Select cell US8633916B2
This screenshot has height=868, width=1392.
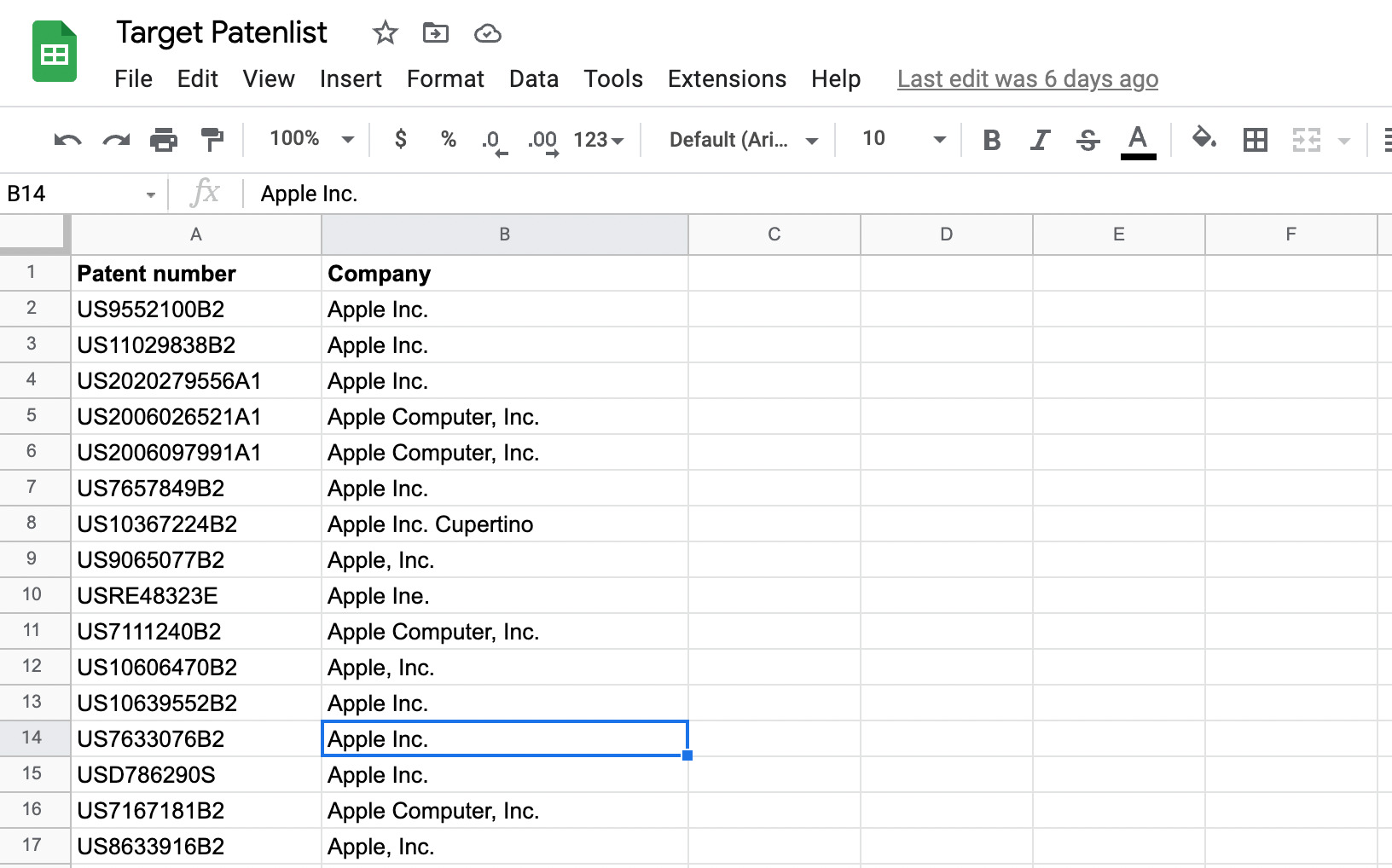[196, 847]
